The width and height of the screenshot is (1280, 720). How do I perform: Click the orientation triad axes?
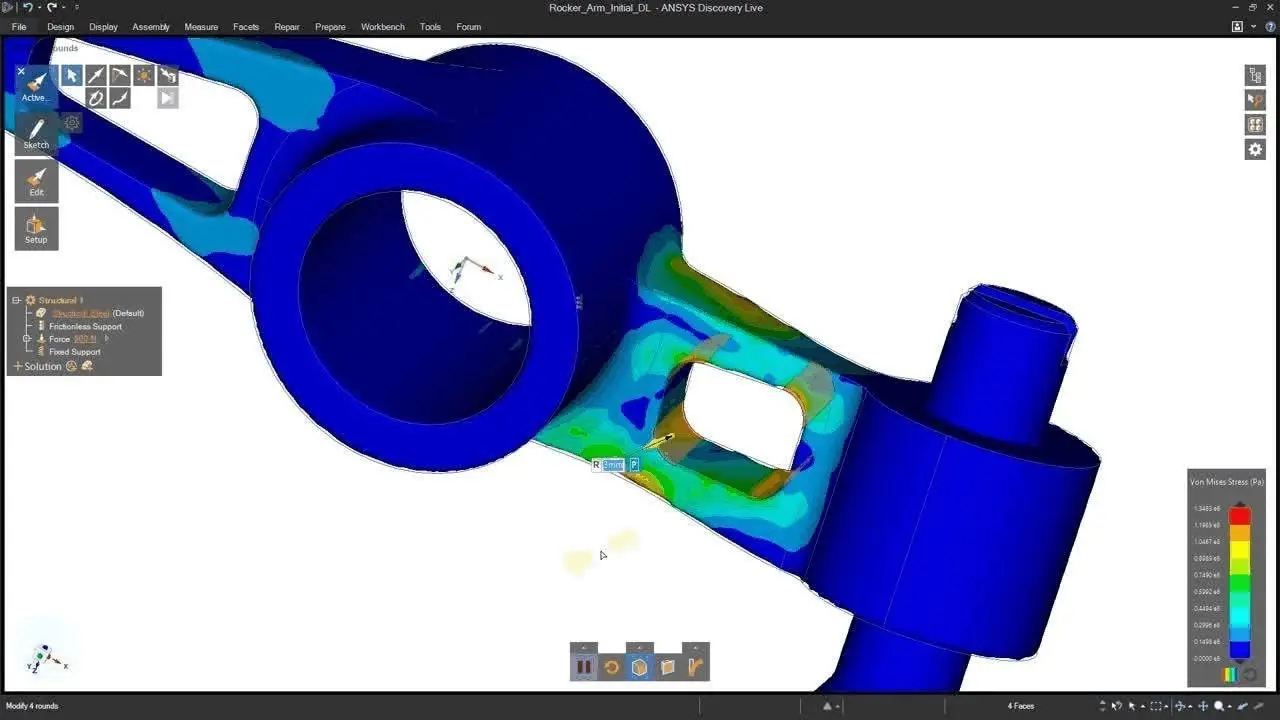pyautogui.click(x=46, y=657)
